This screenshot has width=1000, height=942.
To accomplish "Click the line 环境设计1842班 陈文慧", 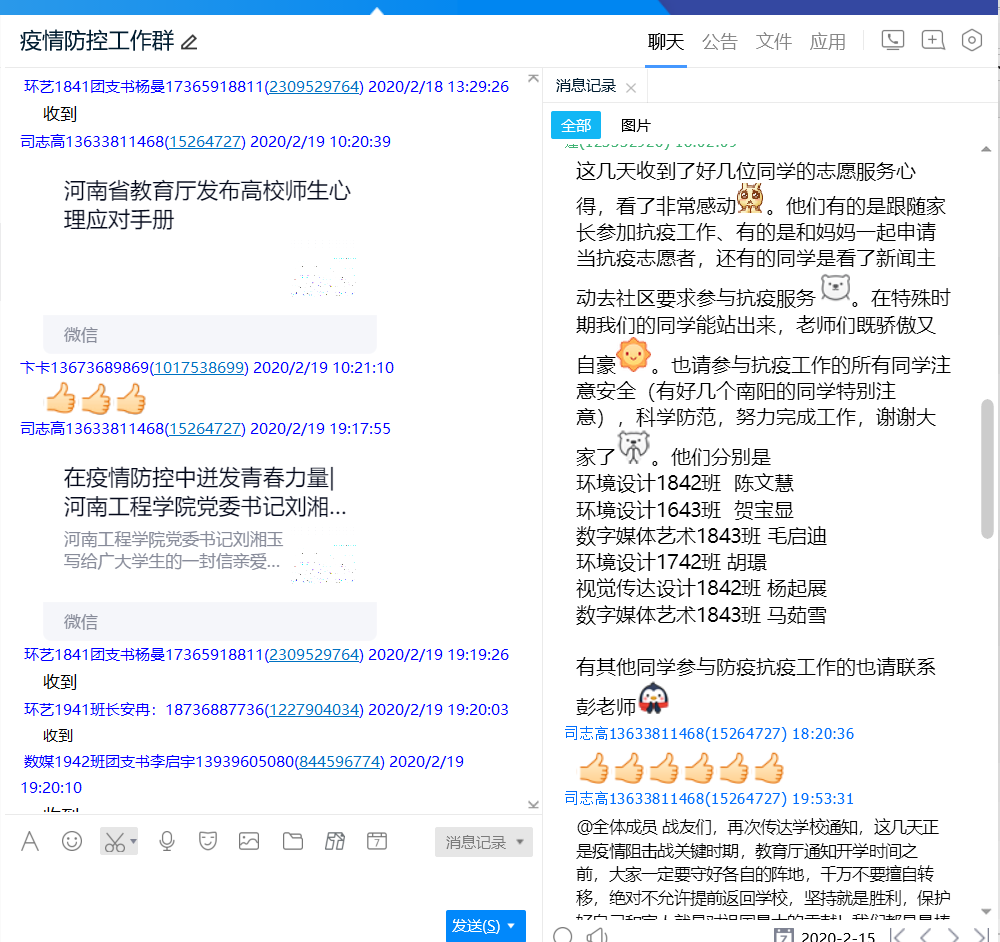I will (685, 483).
